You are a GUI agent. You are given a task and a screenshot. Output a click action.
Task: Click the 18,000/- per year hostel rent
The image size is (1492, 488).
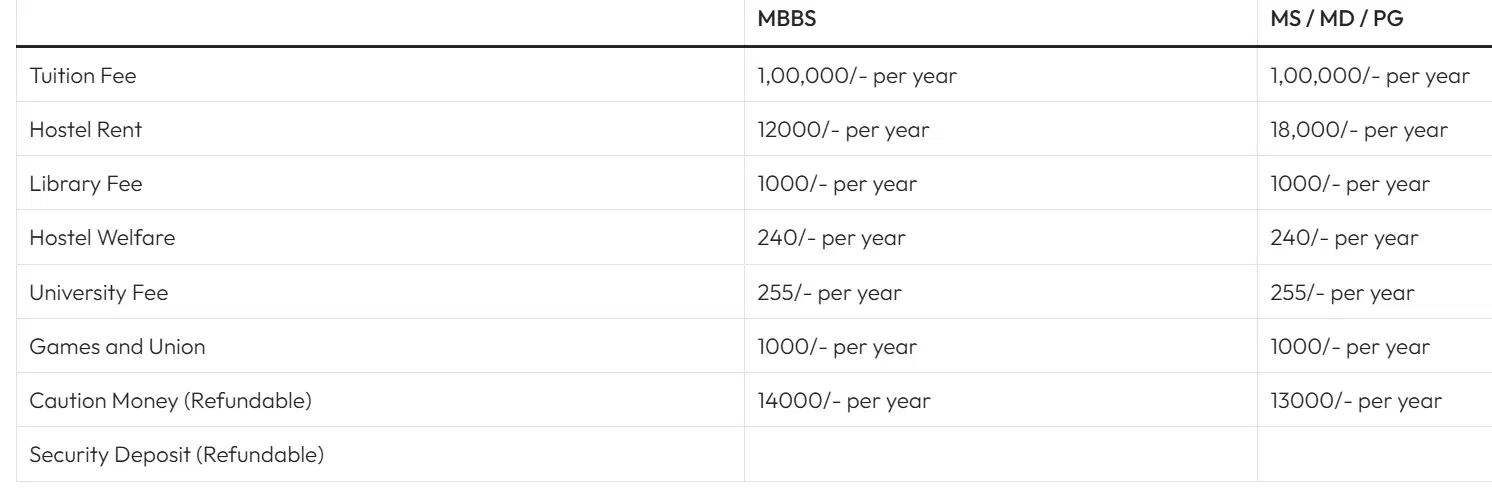pyautogui.click(x=1359, y=130)
